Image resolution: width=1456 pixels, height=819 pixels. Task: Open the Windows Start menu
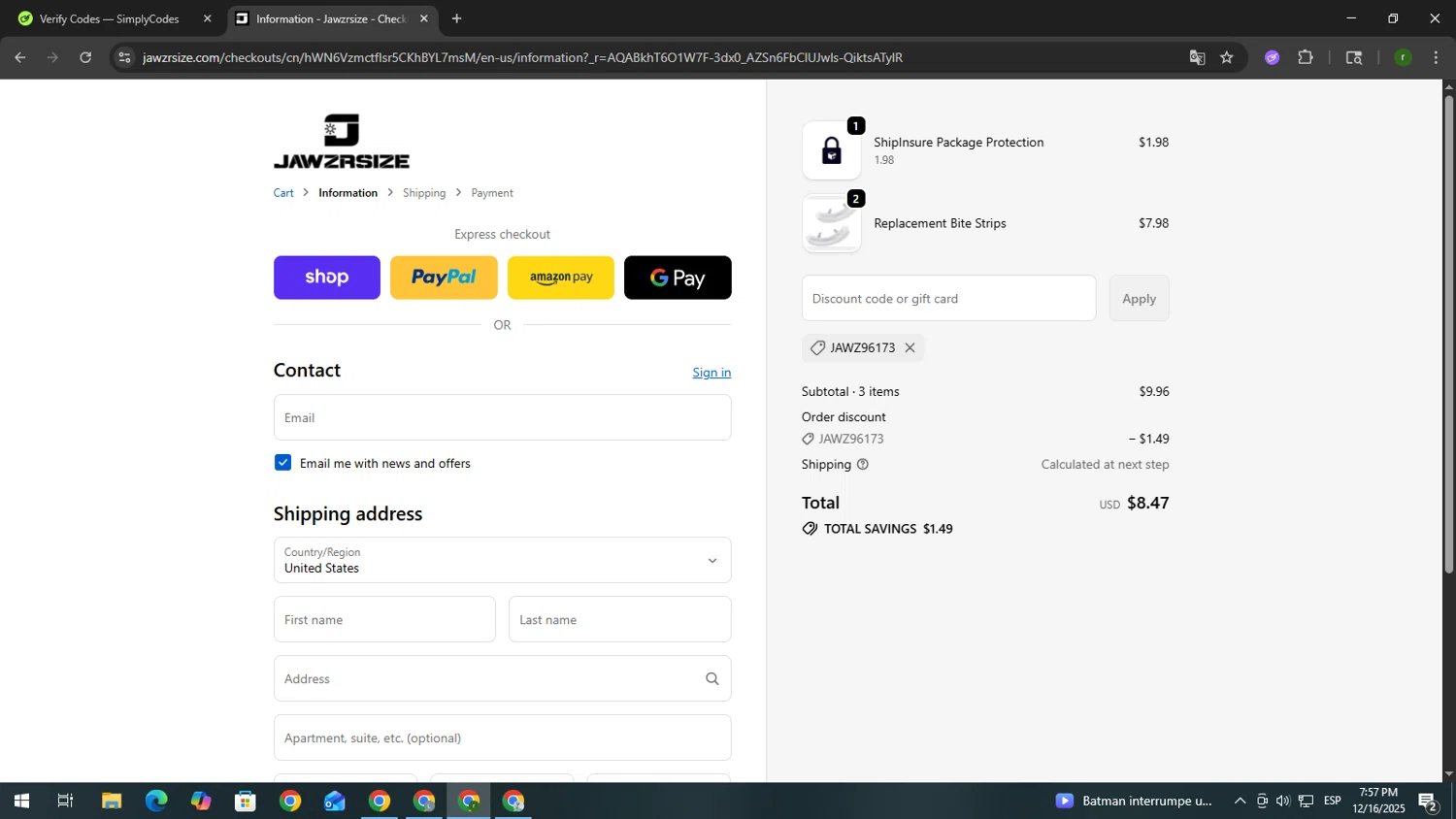(21, 801)
